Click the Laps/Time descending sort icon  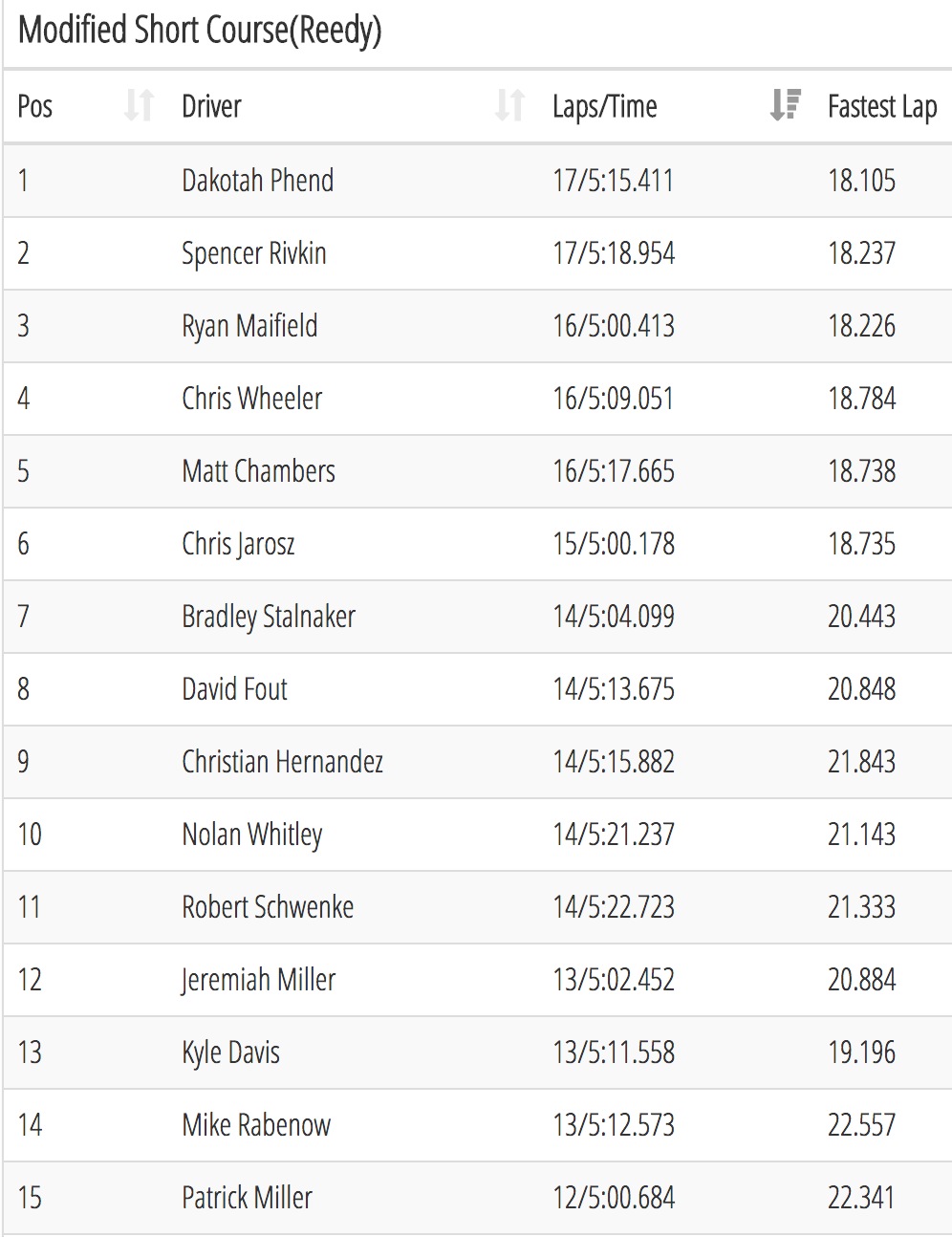click(785, 105)
